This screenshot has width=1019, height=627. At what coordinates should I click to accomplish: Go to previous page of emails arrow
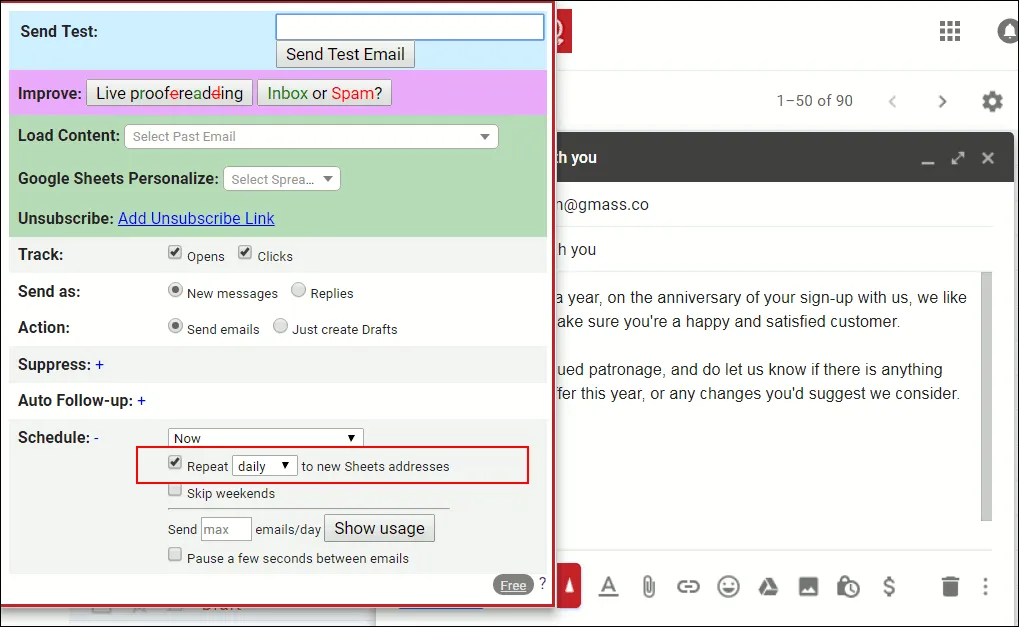coord(892,101)
